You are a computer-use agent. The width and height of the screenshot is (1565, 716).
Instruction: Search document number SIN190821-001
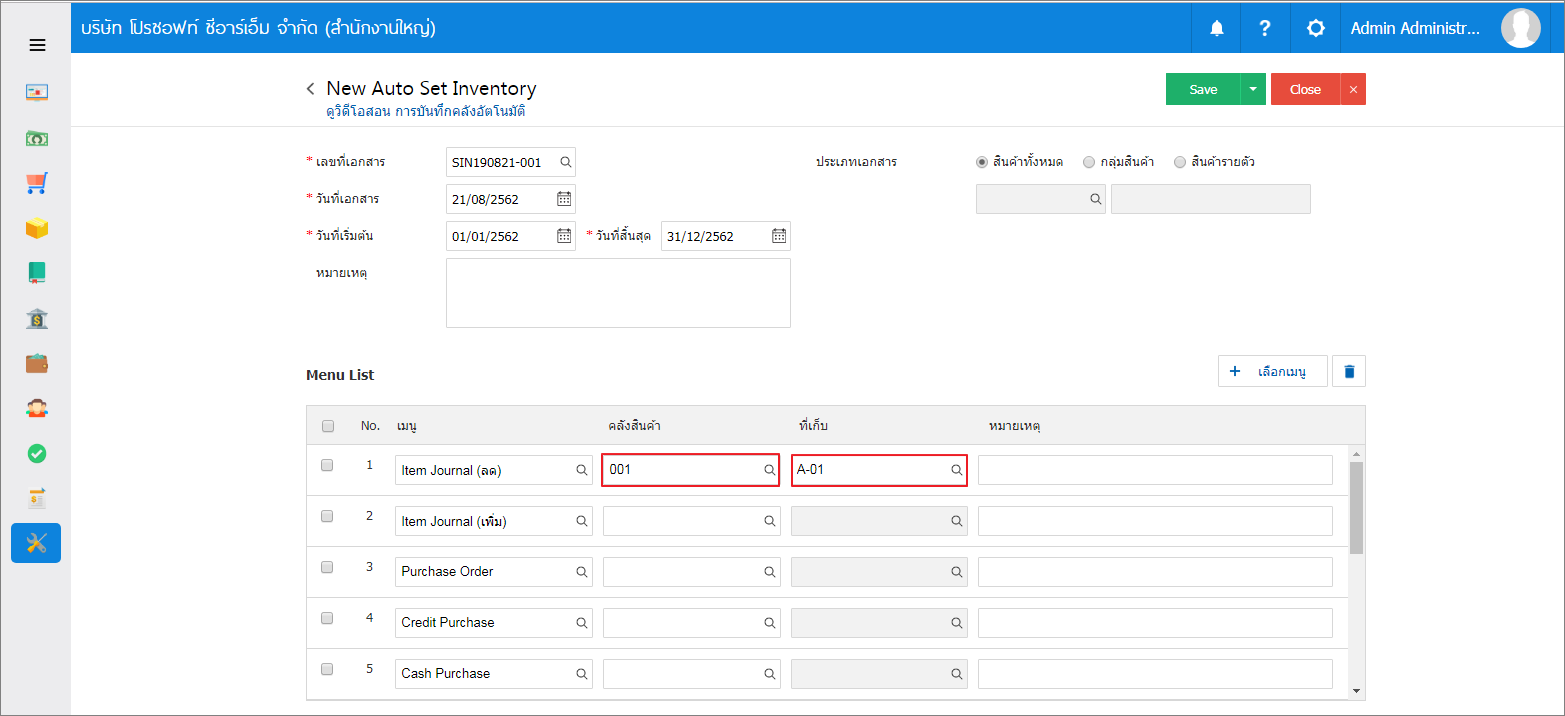(x=565, y=162)
